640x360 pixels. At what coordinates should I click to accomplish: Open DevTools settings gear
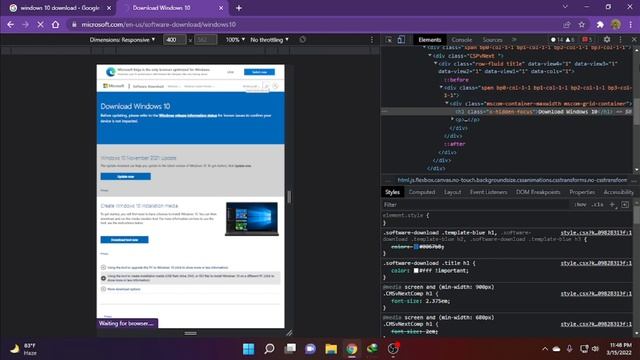point(607,40)
